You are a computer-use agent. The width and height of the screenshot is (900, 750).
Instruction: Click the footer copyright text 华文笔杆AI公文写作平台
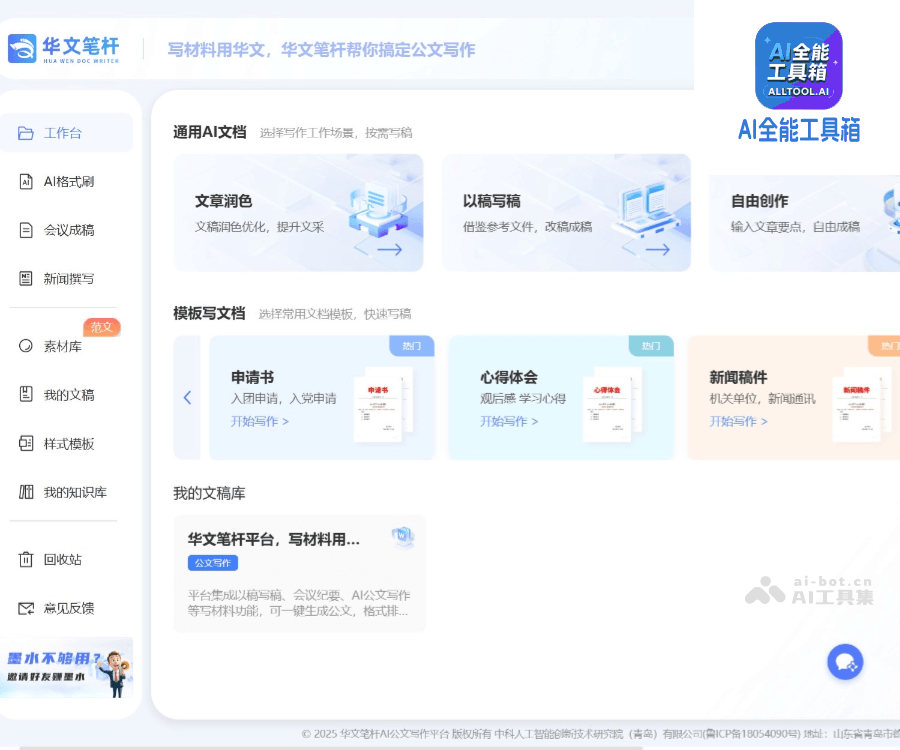[x=394, y=734]
